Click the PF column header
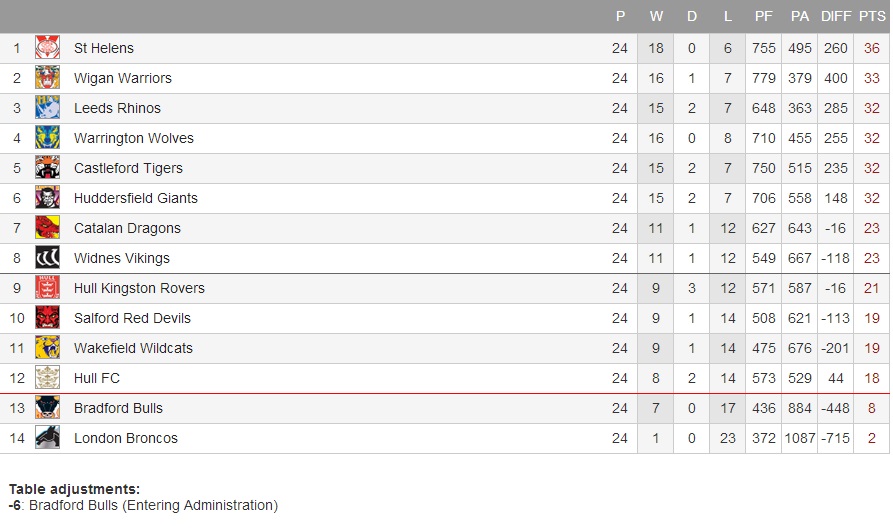893x529 pixels. click(764, 16)
